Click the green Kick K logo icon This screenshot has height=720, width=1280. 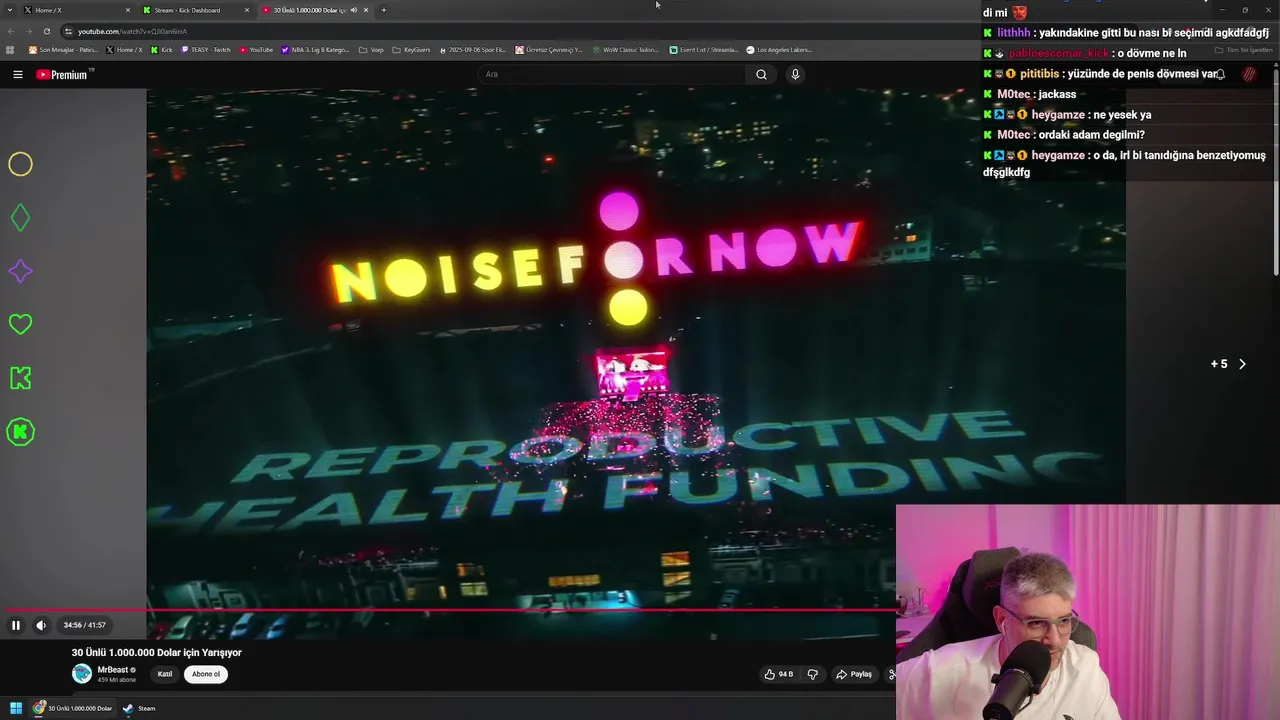click(x=20, y=378)
